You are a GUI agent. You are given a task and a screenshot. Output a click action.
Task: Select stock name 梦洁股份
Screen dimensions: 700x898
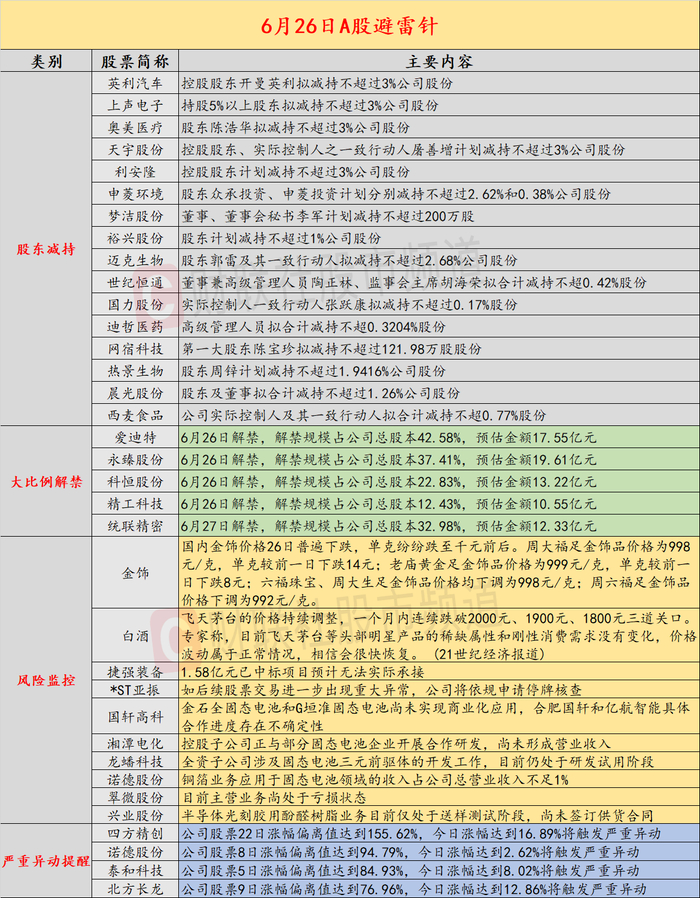tap(135, 216)
